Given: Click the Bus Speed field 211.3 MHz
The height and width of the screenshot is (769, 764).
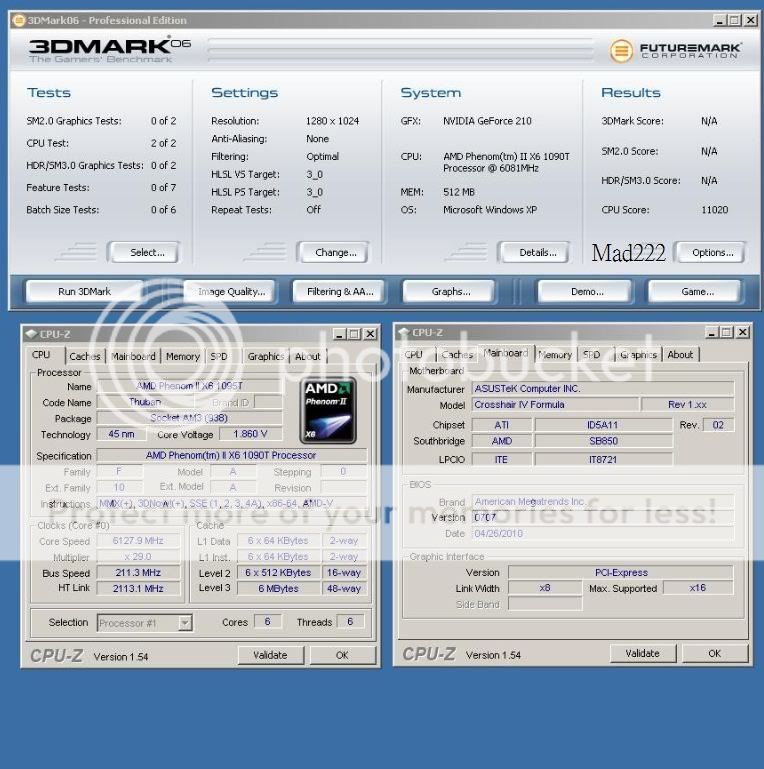Looking at the screenshot, I should (x=138, y=572).
